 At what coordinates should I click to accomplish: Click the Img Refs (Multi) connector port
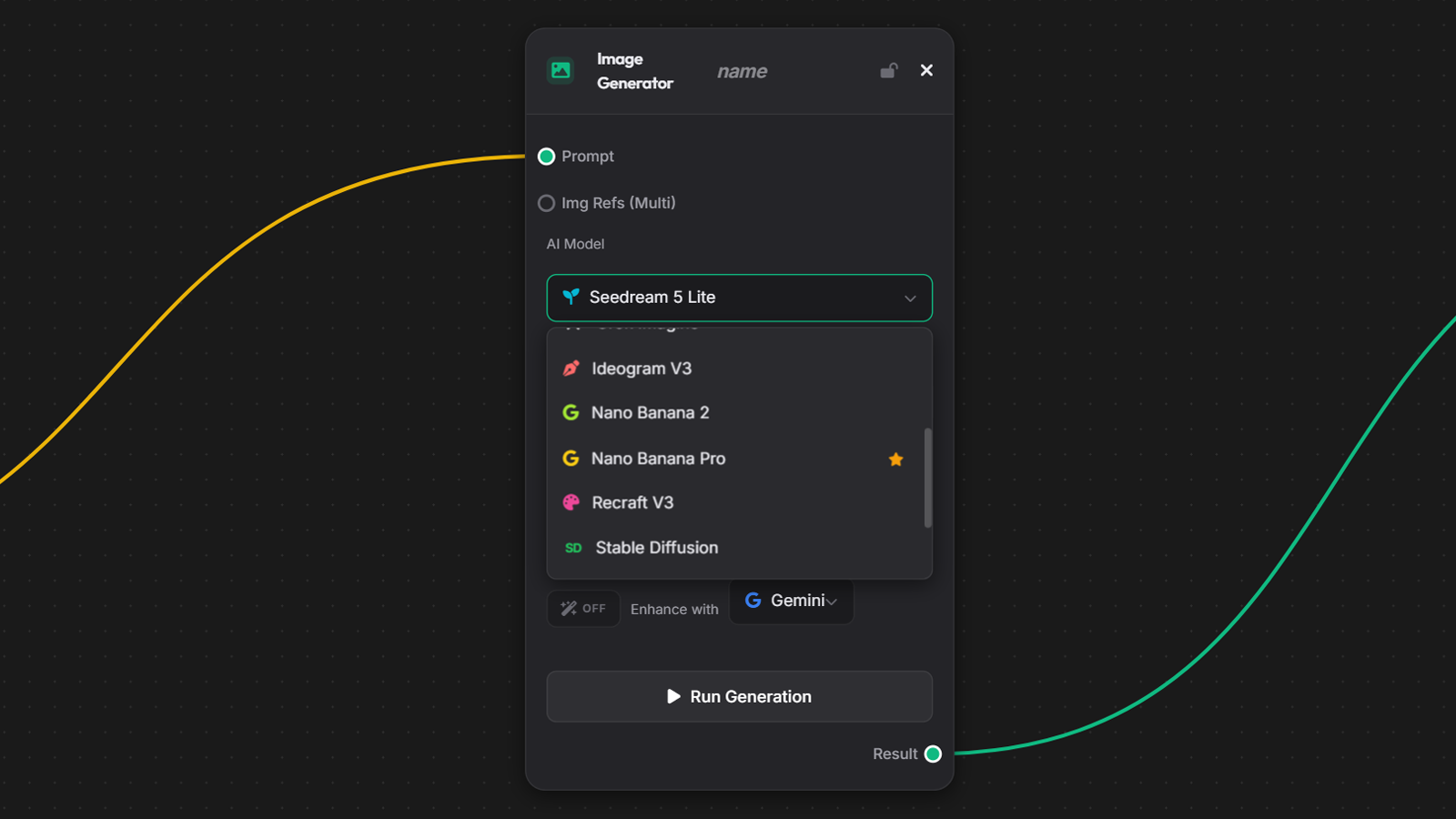tap(546, 203)
